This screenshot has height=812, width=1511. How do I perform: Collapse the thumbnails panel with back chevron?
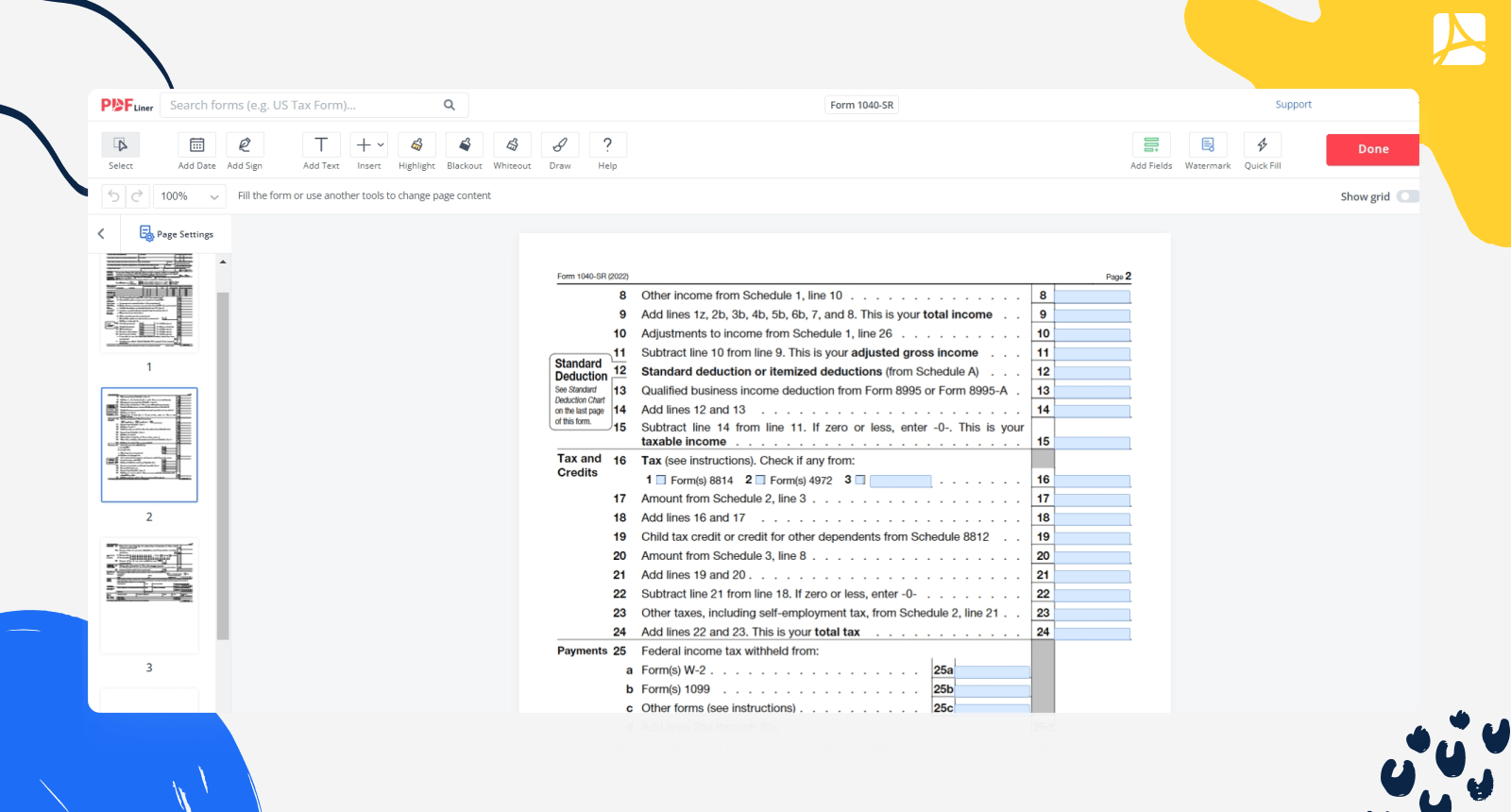tap(101, 233)
